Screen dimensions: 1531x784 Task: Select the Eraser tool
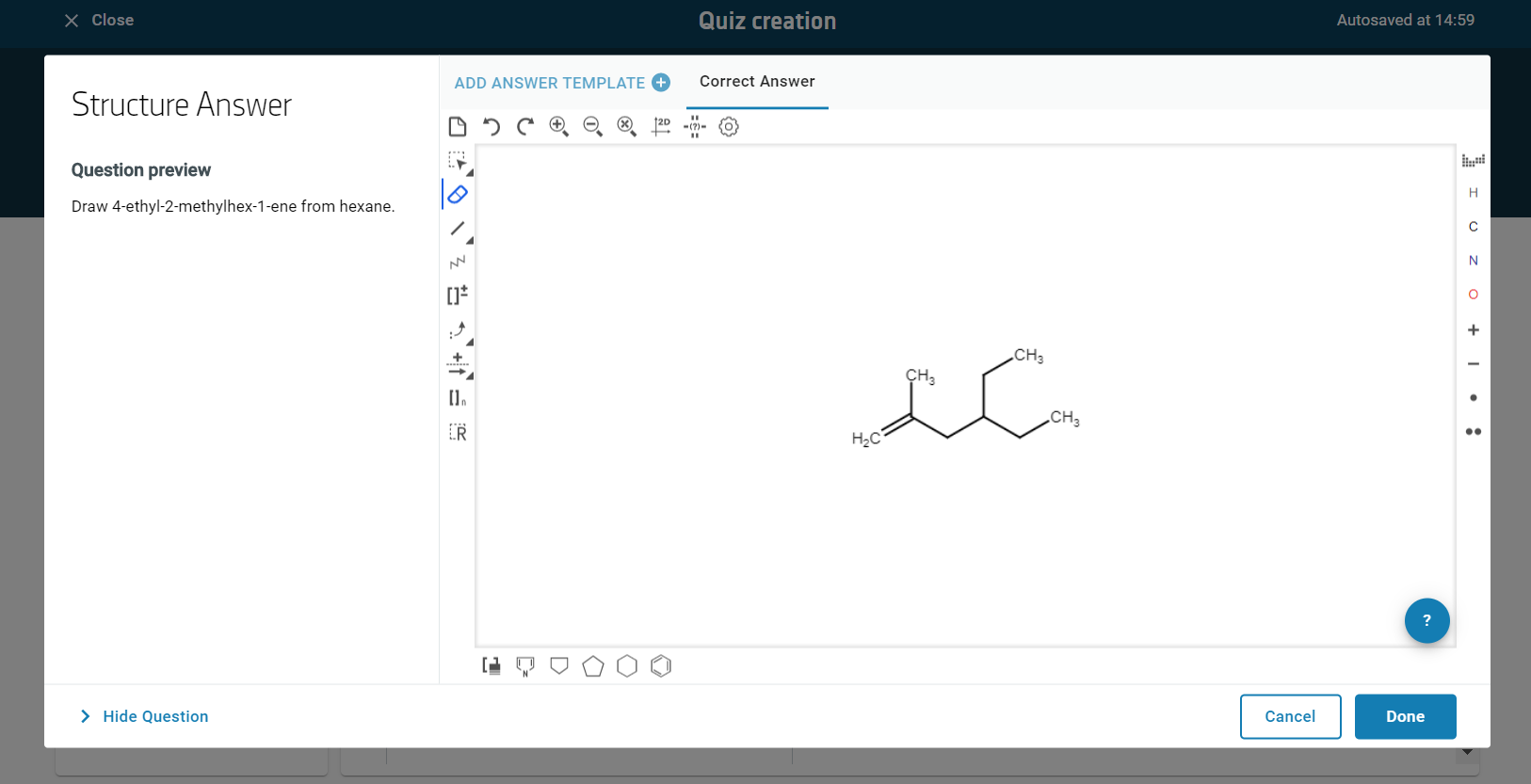(x=458, y=195)
